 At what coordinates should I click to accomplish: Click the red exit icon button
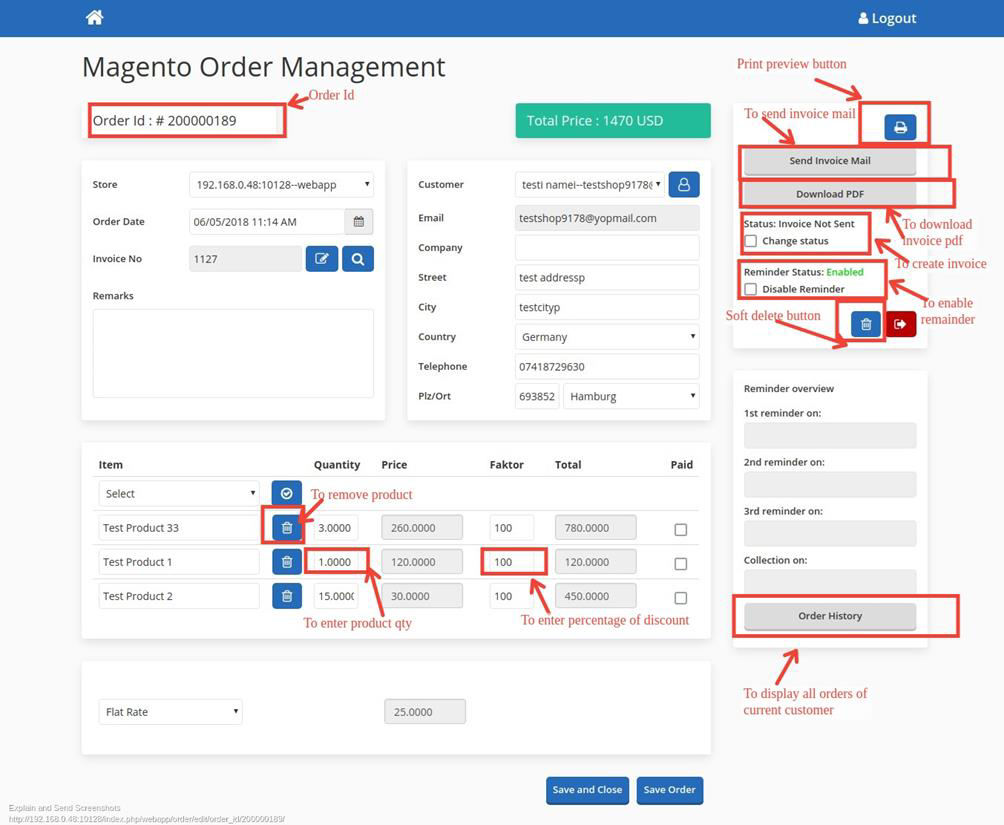[x=900, y=324]
